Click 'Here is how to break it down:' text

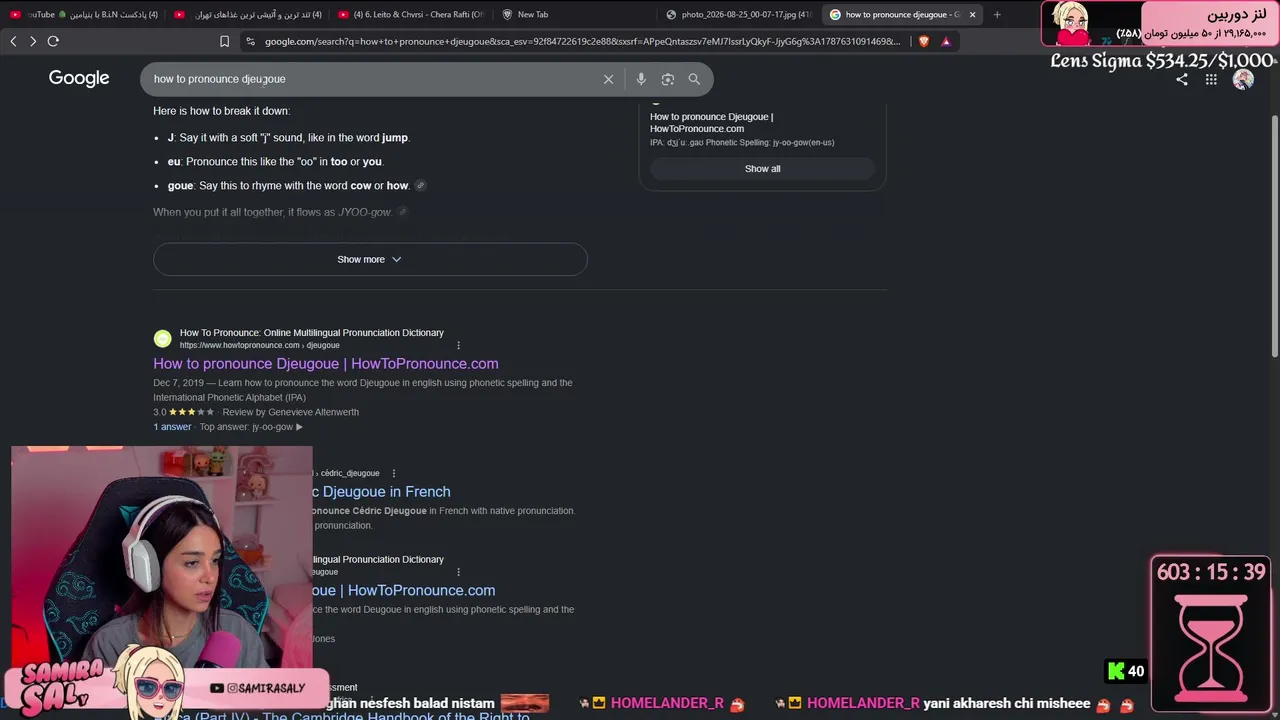click(x=222, y=111)
